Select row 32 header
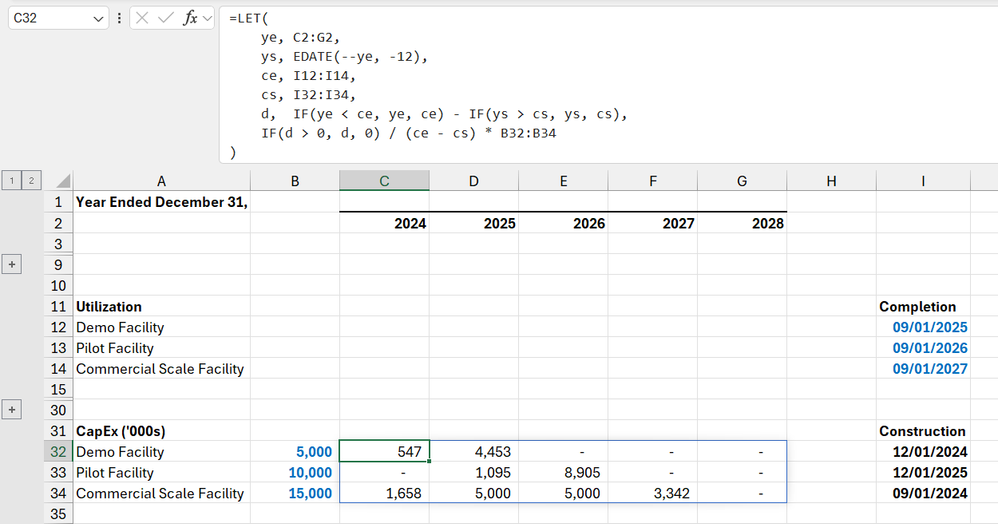 59,451
